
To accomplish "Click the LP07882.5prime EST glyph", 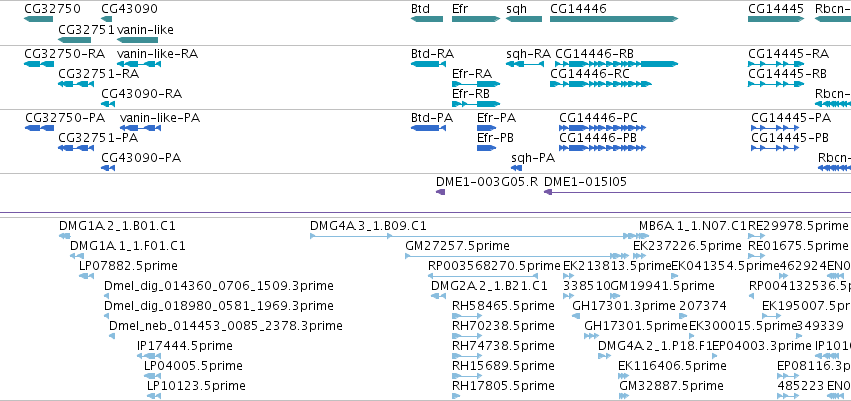I will [86, 276].
